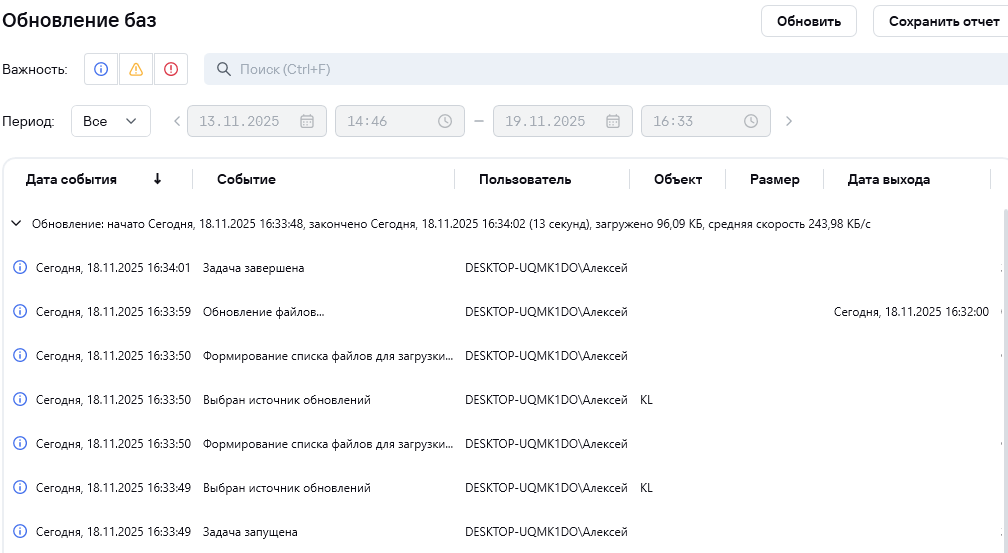Click info icon of Задача запущена row
1008x553 pixels.
pyautogui.click(x=20, y=531)
